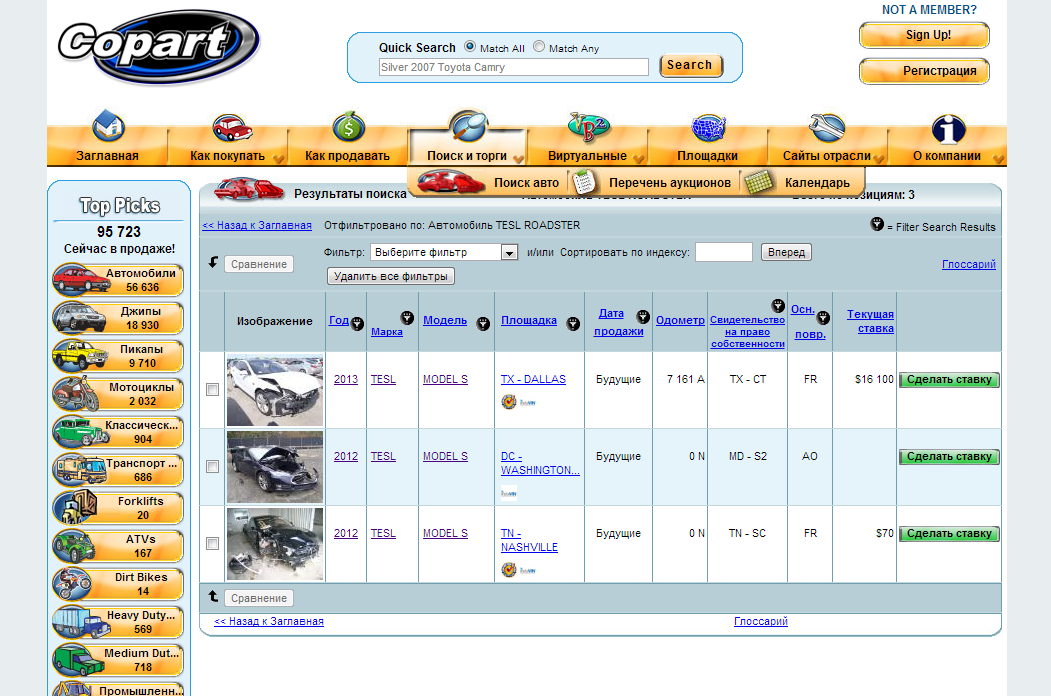Click the filter icon next to Осн. повр.
Image resolution: width=1051 pixels, height=696 pixels.
click(x=823, y=318)
